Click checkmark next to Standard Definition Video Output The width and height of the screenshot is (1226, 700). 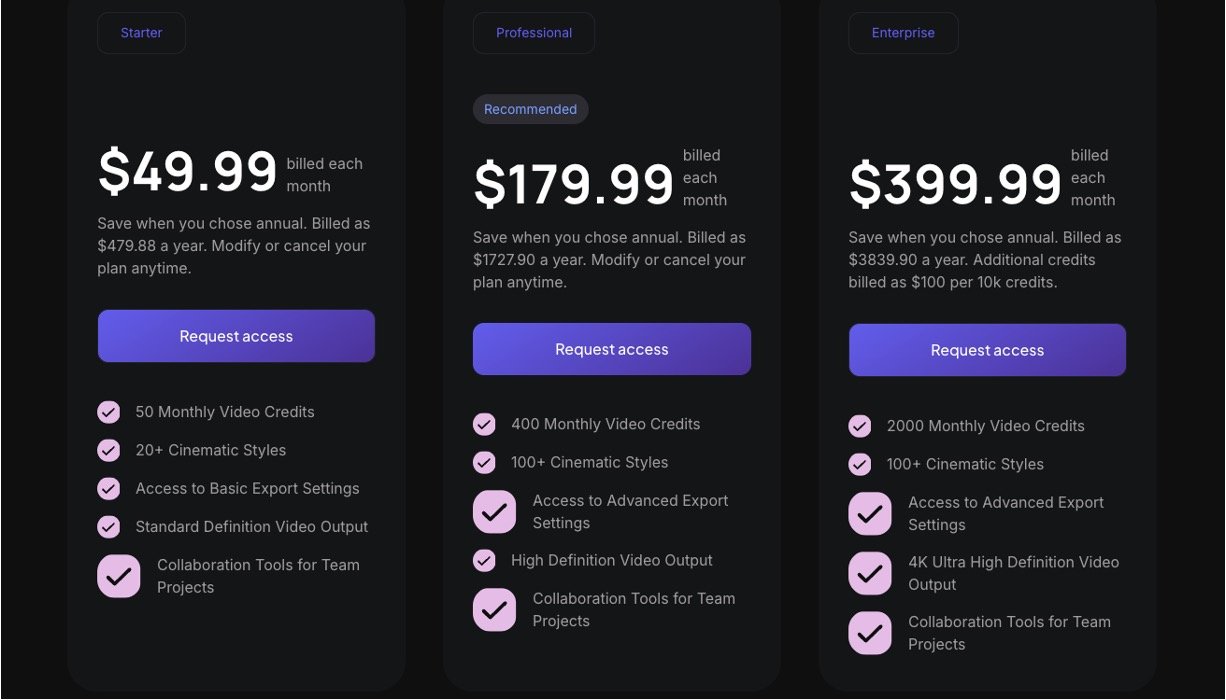[109, 526]
